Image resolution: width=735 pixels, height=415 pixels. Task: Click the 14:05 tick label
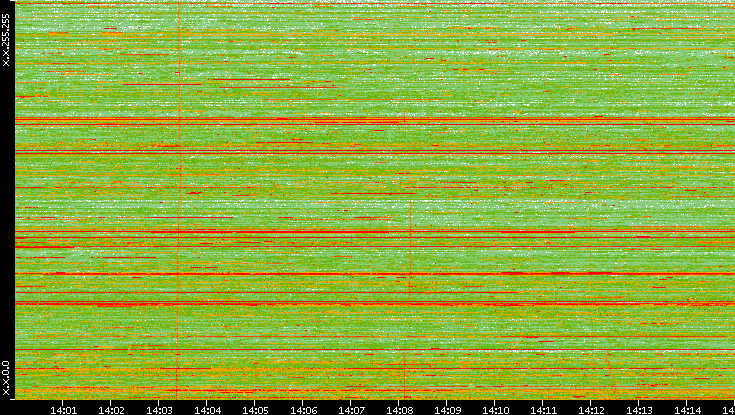click(255, 410)
